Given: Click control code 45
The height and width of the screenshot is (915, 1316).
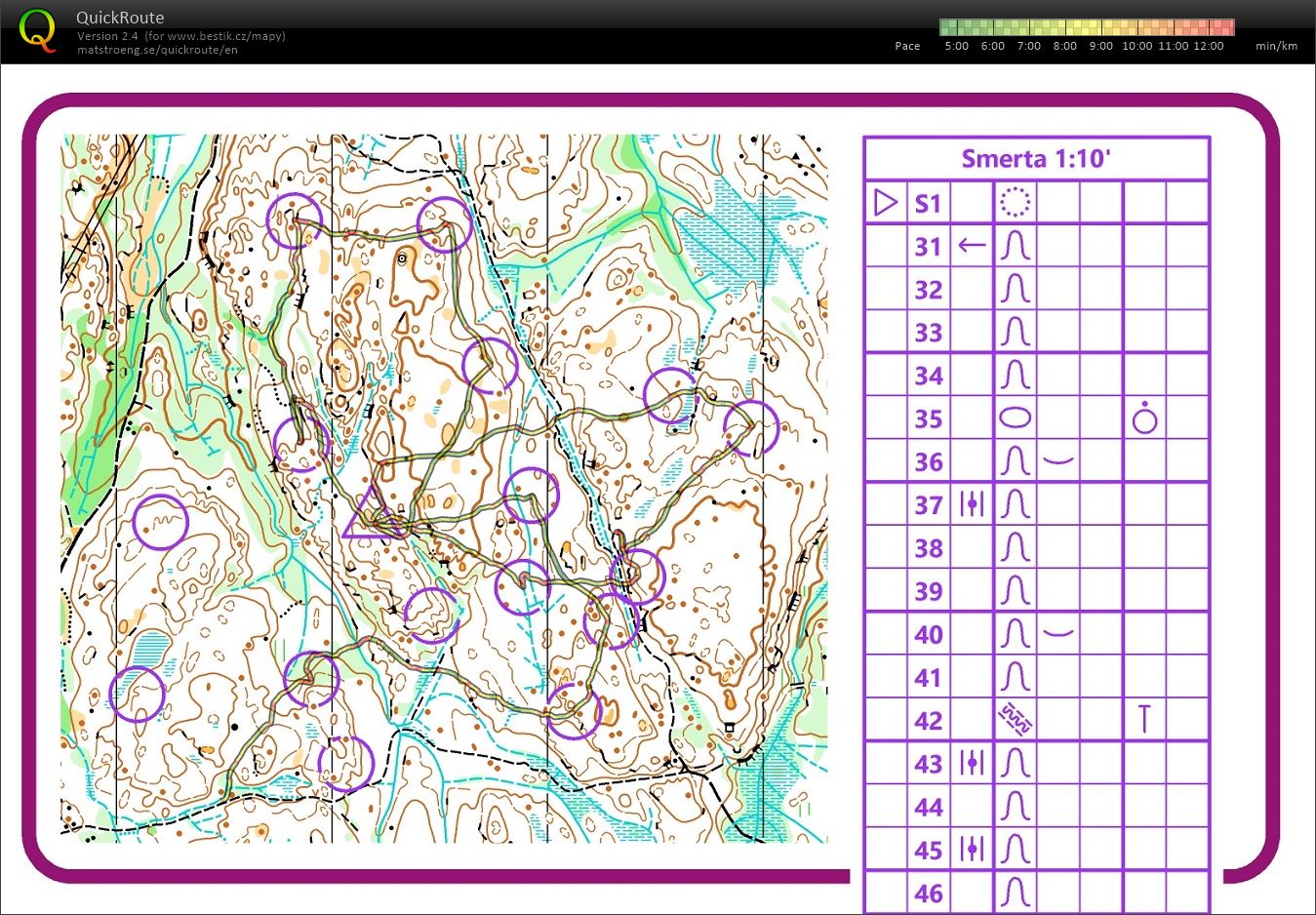Looking at the screenshot, I should [929, 850].
